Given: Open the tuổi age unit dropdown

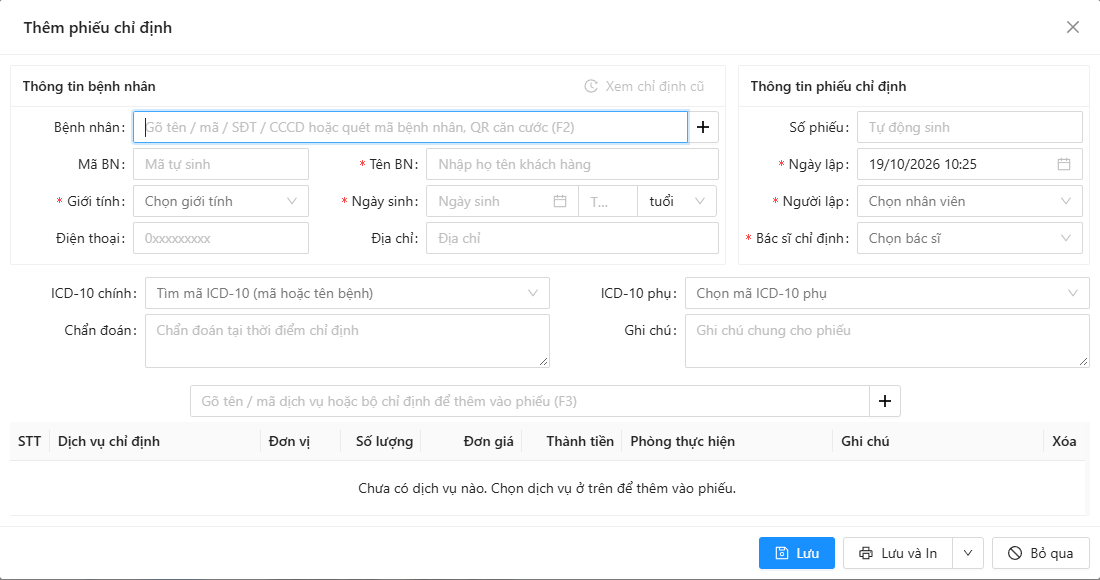Looking at the screenshot, I should click(677, 201).
